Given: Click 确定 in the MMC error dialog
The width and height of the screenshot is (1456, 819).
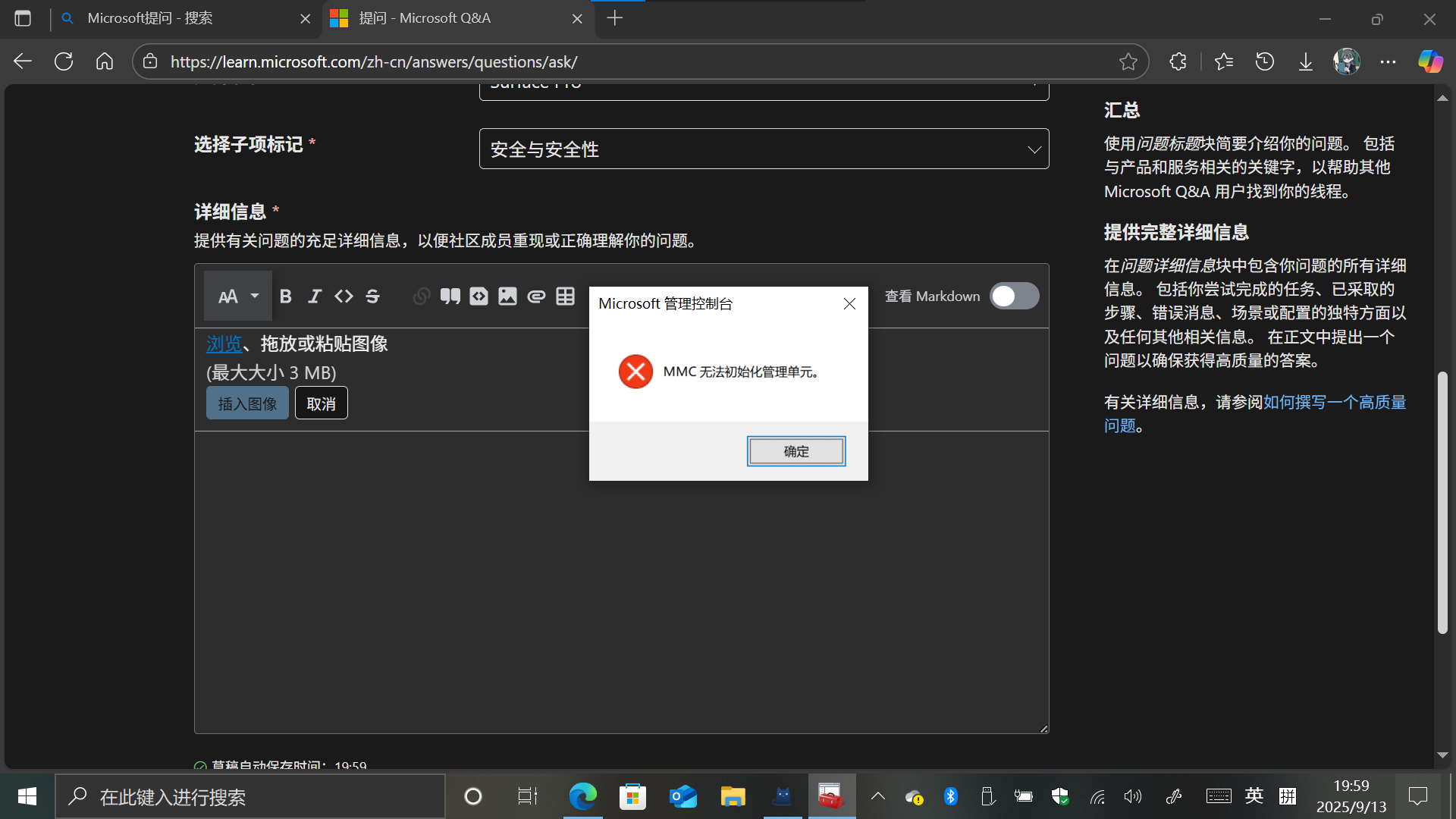Looking at the screenshot, I should [x=796, y=451].
